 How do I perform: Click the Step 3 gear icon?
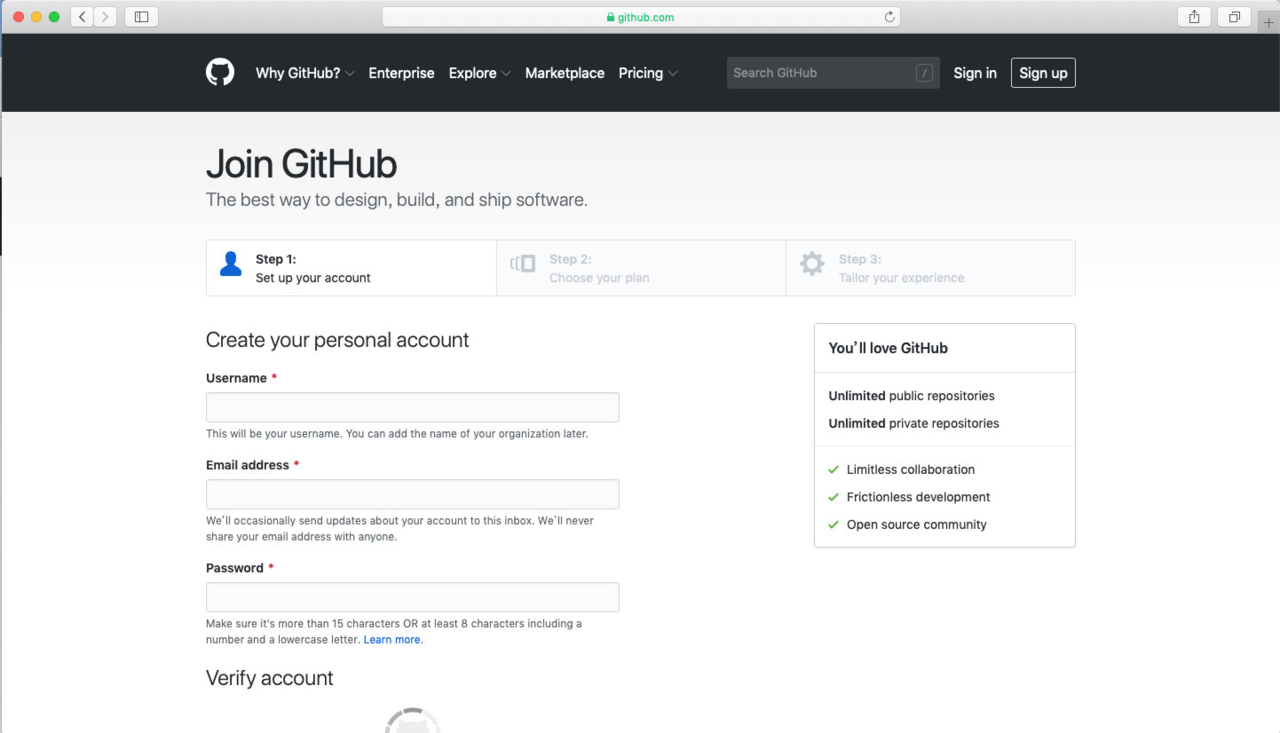(812, 264)
